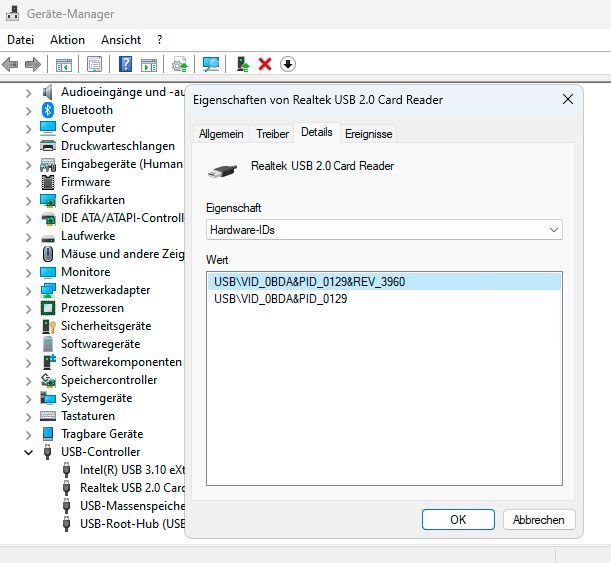
Task: Open the ? help menu
Action: (x=159, y=40)
